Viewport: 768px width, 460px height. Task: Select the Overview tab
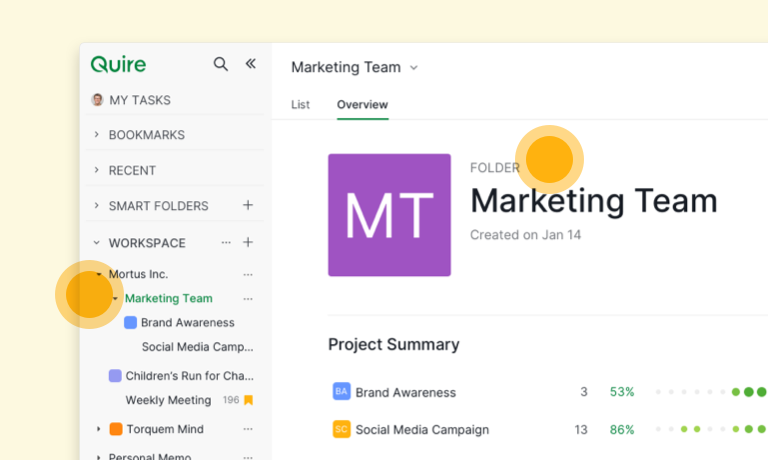coord(362,104)
